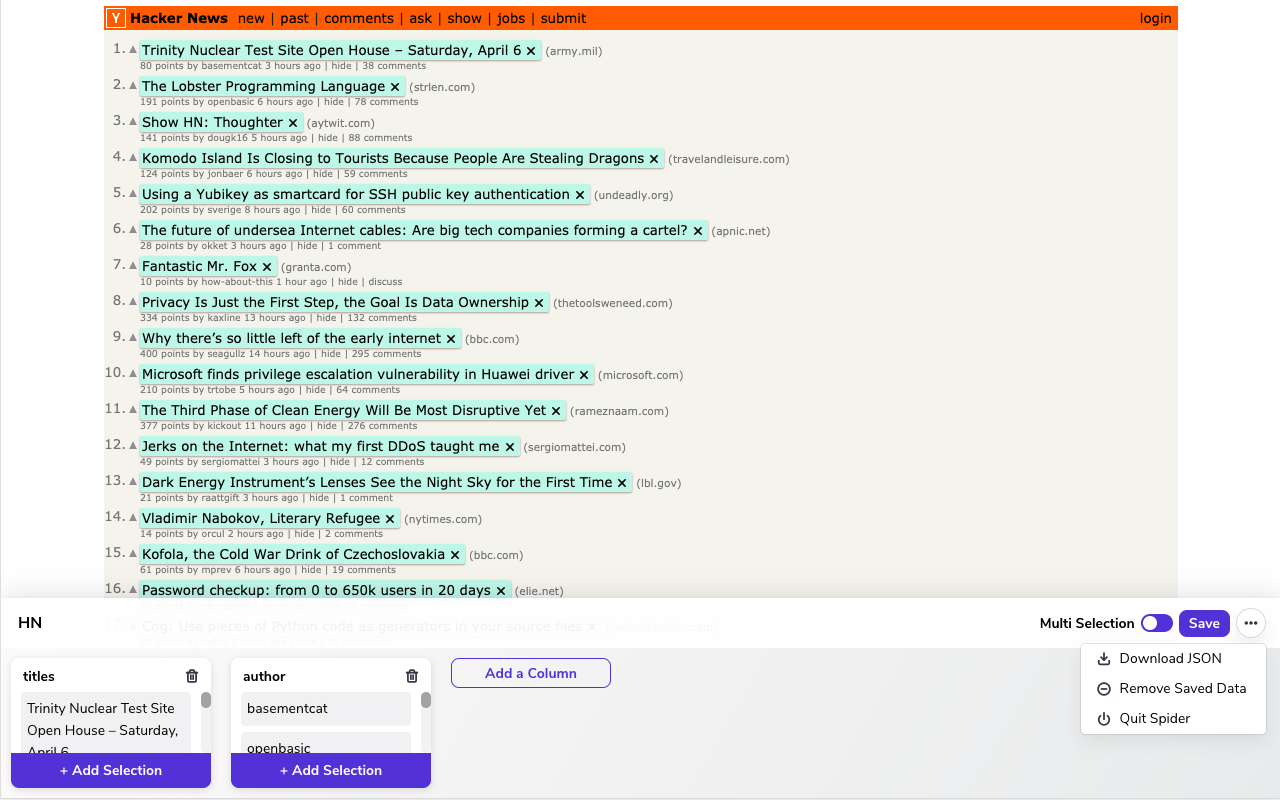Remove the Privacy Is Just the First Step x

point(539,303)
